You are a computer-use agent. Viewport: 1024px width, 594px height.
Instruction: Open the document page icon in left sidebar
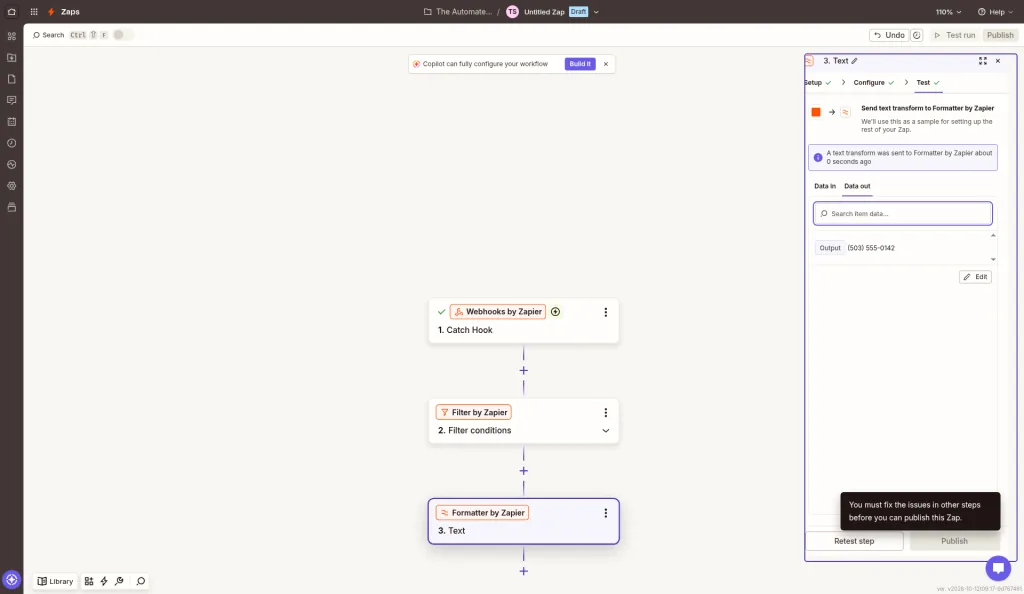point(11,79)
